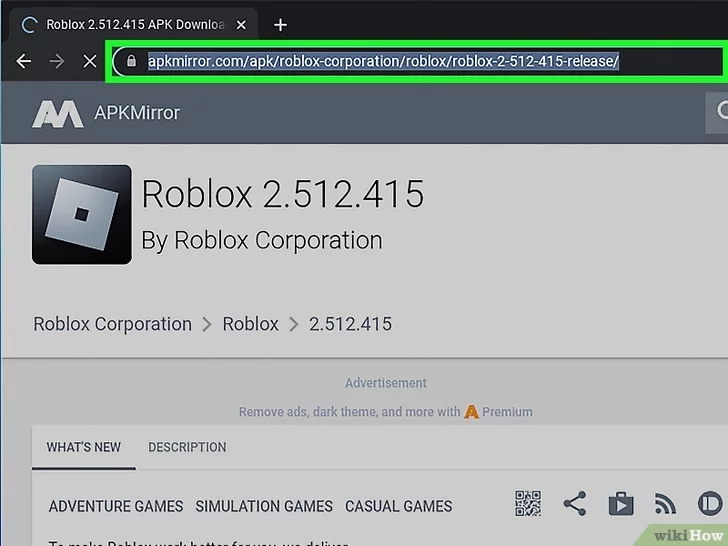Open a new tab with plus button
The image size is (728, 546).
[x=280, y=25]
